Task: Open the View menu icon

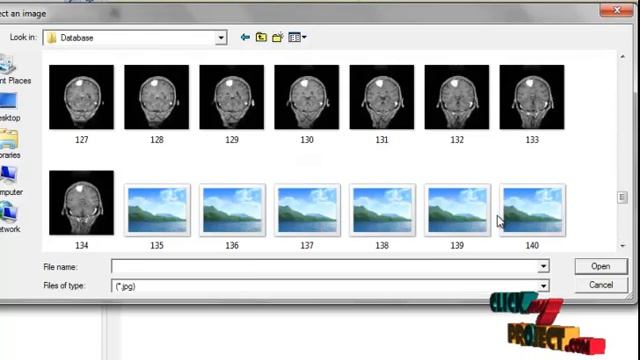Action: (x=297, y=38)
